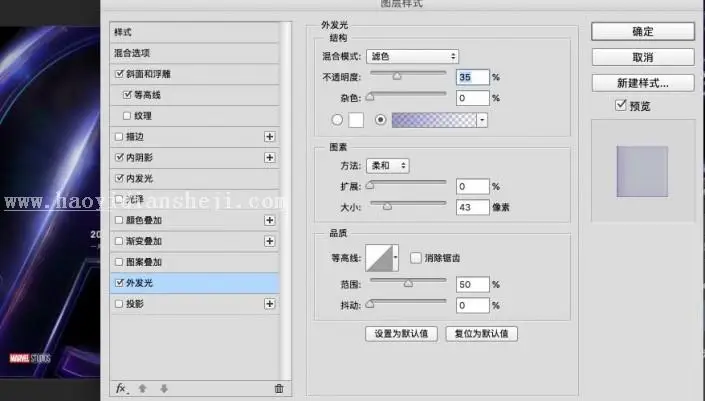Open 斜面和浮雕 settings row
This screenshot has width=705, height=401.
pos(195,74)
